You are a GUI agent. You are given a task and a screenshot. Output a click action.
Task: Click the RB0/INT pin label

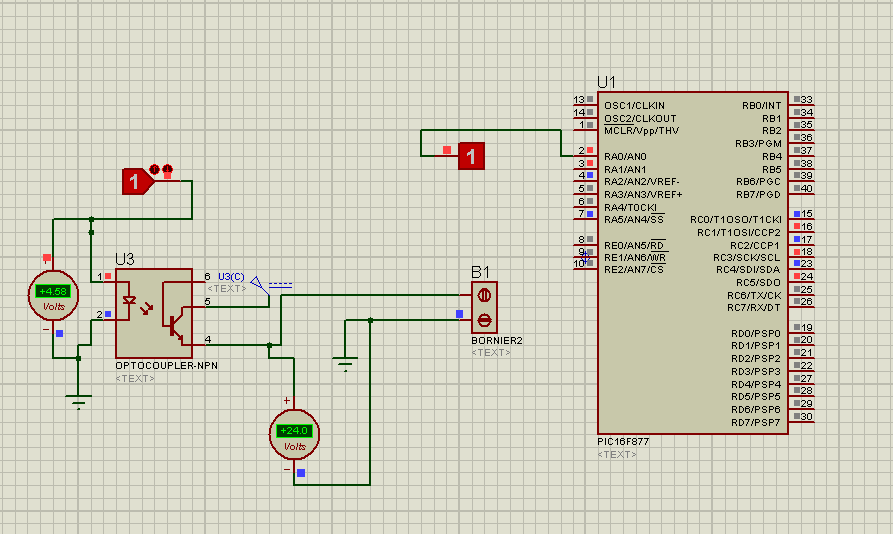coord(761,105)
